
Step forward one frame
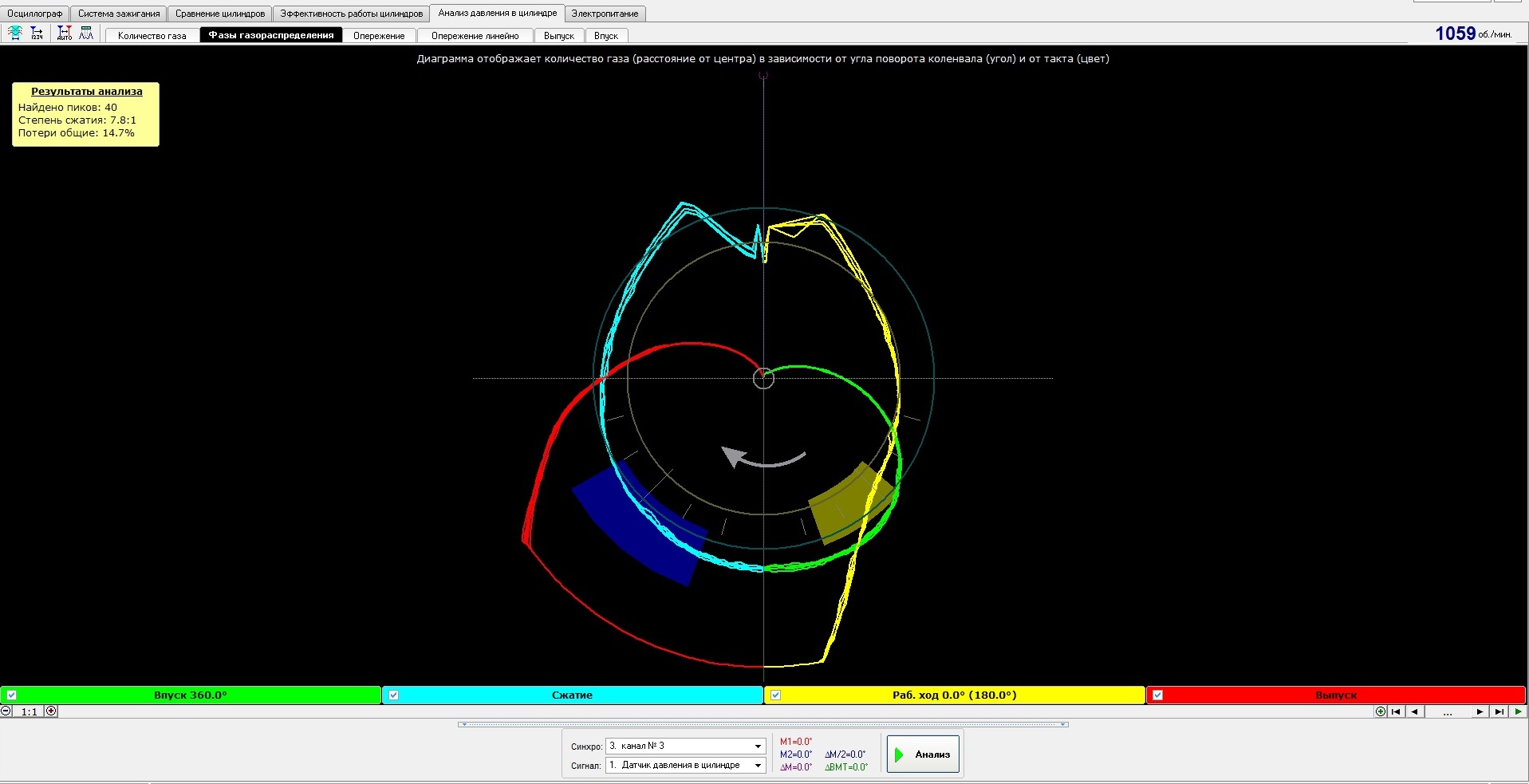coord(1480,711)
